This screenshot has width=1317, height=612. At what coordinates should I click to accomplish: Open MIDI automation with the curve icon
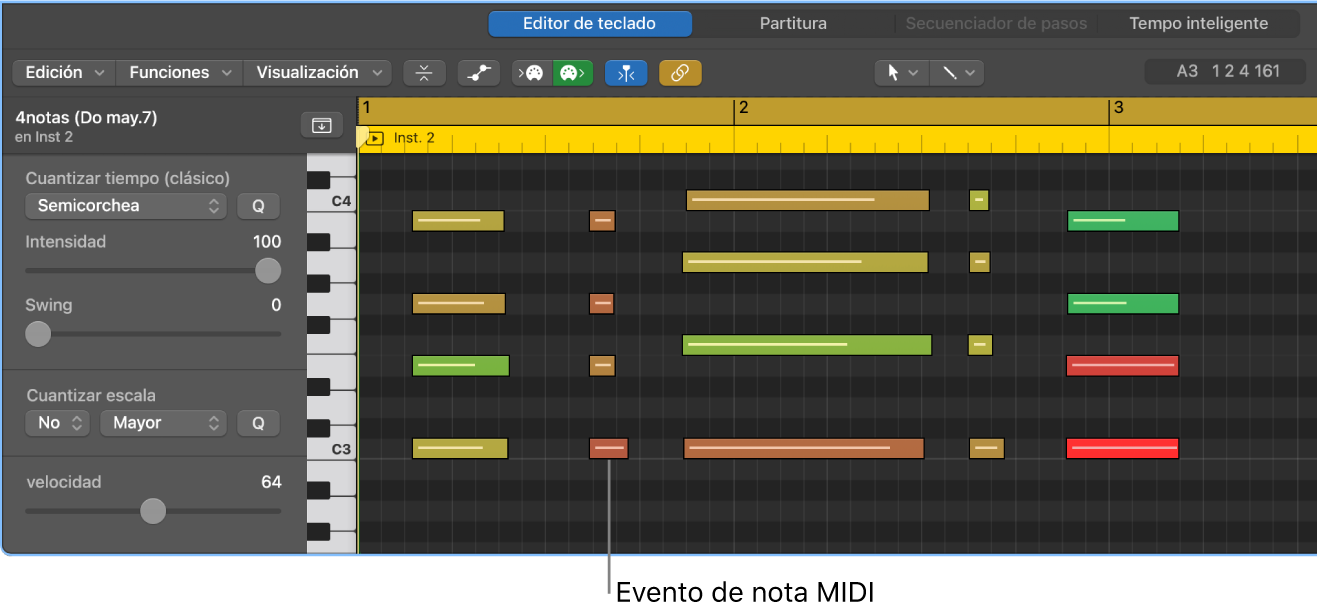click(477, 72)
